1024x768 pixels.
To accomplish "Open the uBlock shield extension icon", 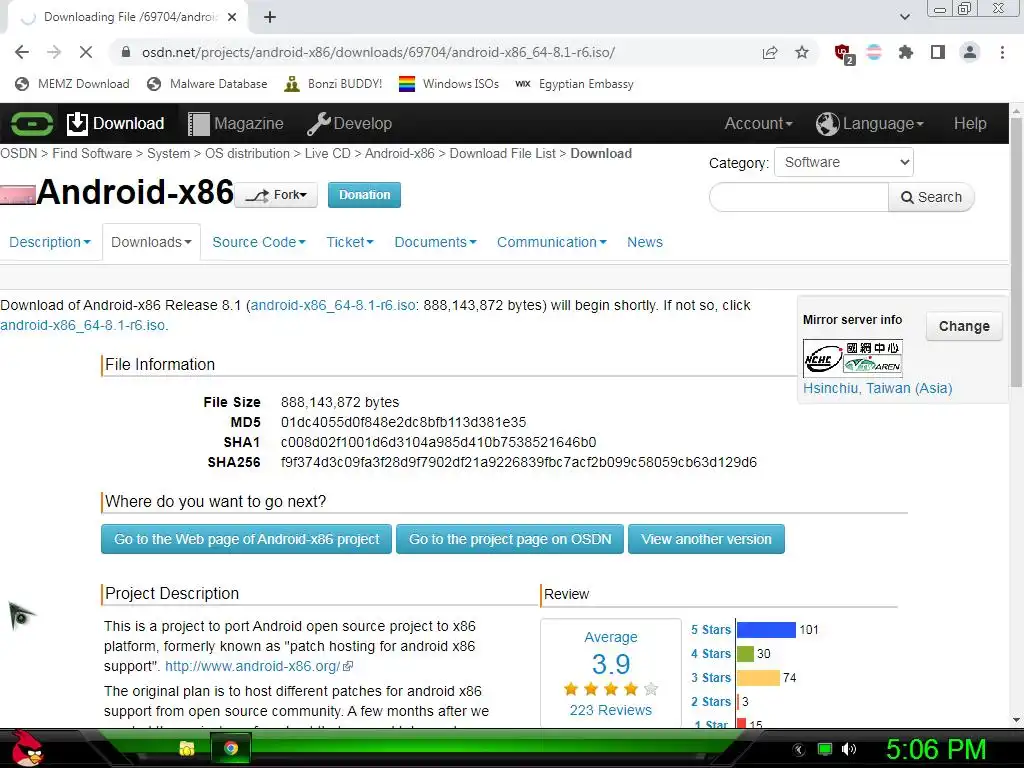I will tap(843, 53).
